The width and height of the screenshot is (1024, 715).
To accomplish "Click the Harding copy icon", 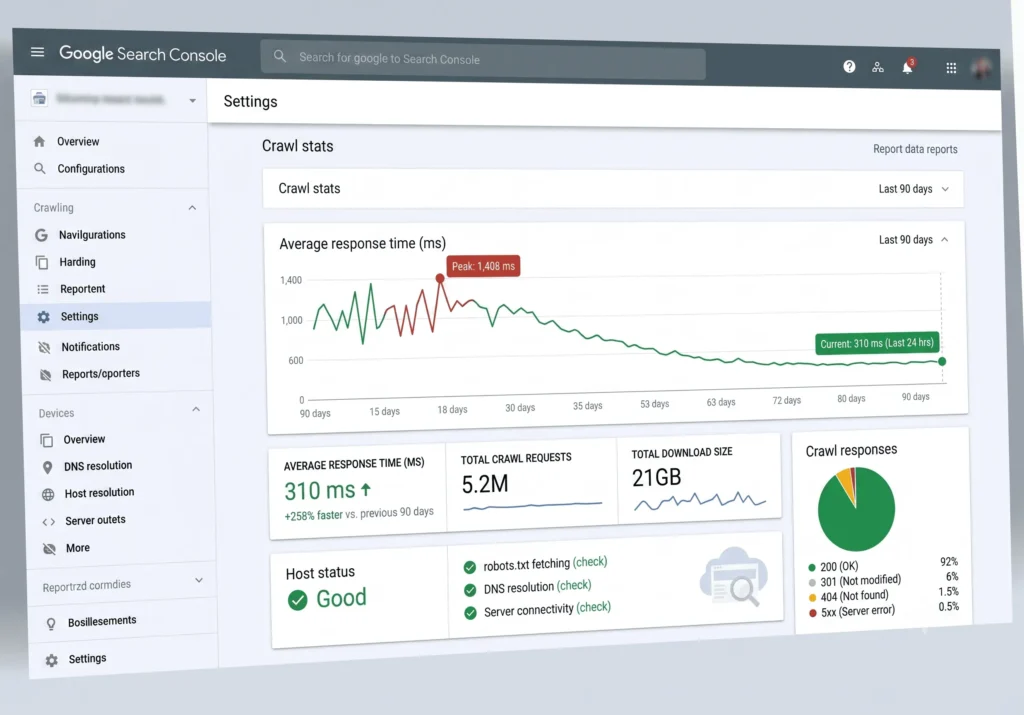I will click(42, 262).
